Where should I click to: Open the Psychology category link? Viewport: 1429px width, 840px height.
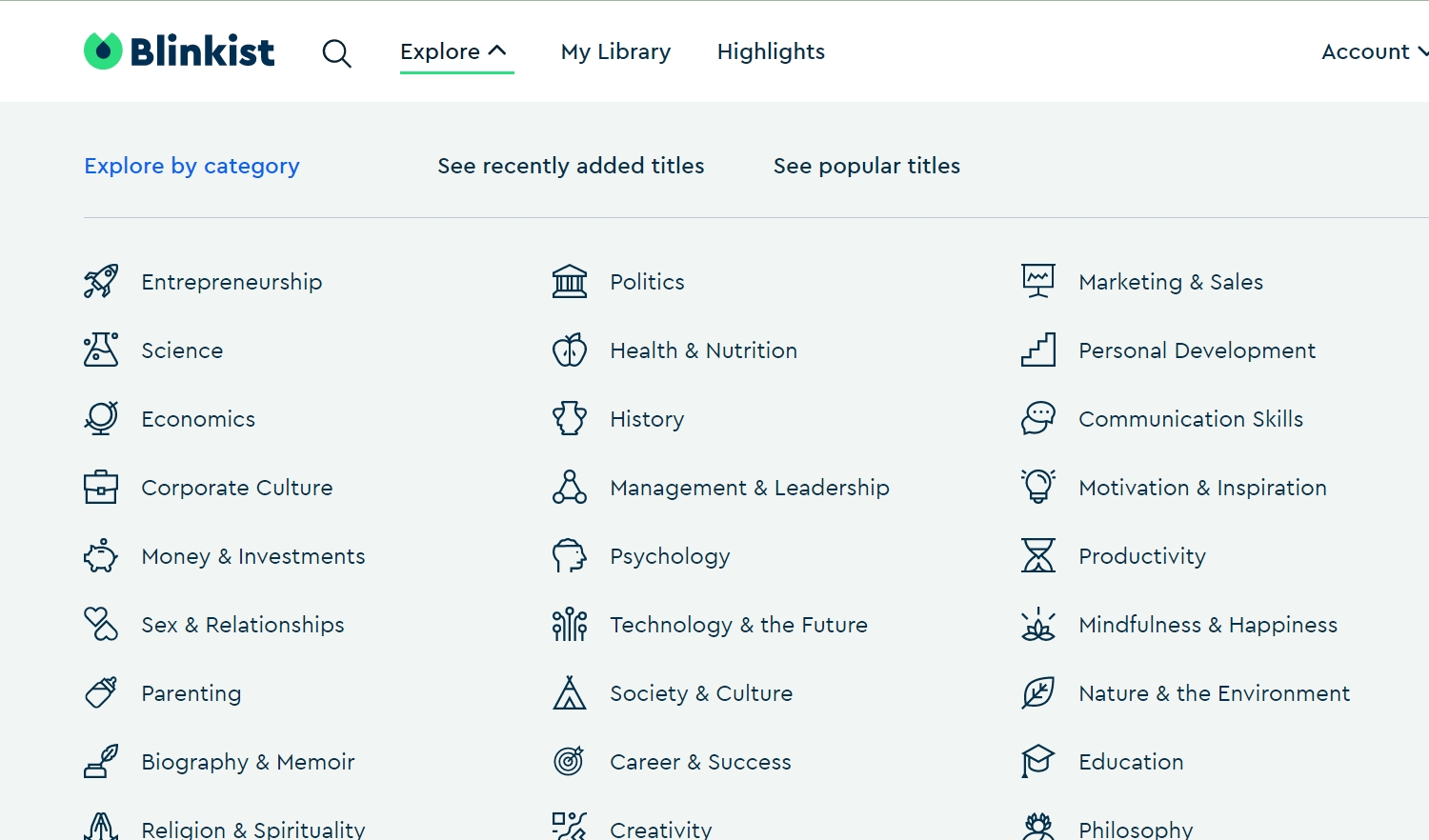(670, 556)
